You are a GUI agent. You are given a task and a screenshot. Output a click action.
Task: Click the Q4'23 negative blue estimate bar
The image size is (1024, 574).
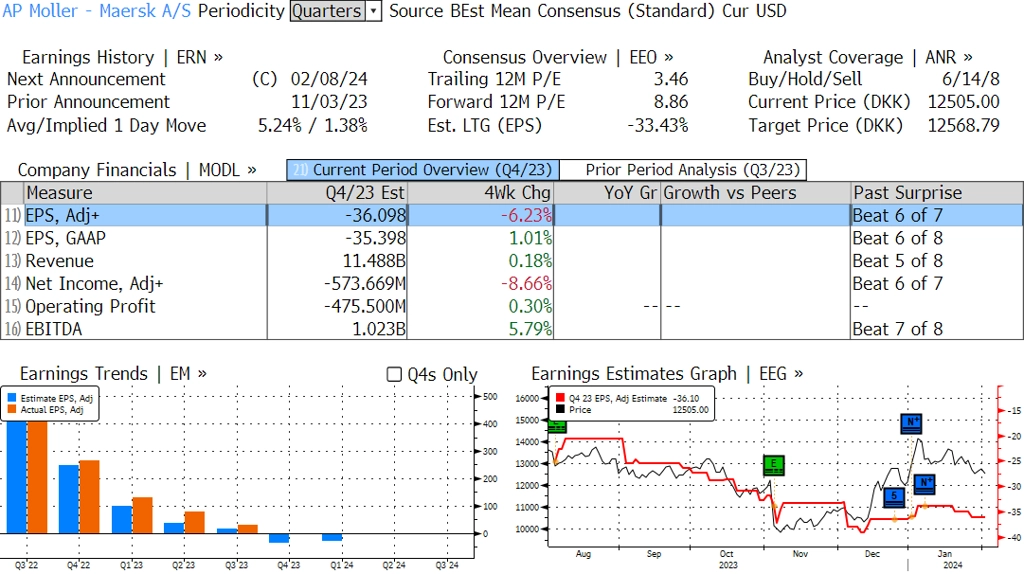coord(280,538)
